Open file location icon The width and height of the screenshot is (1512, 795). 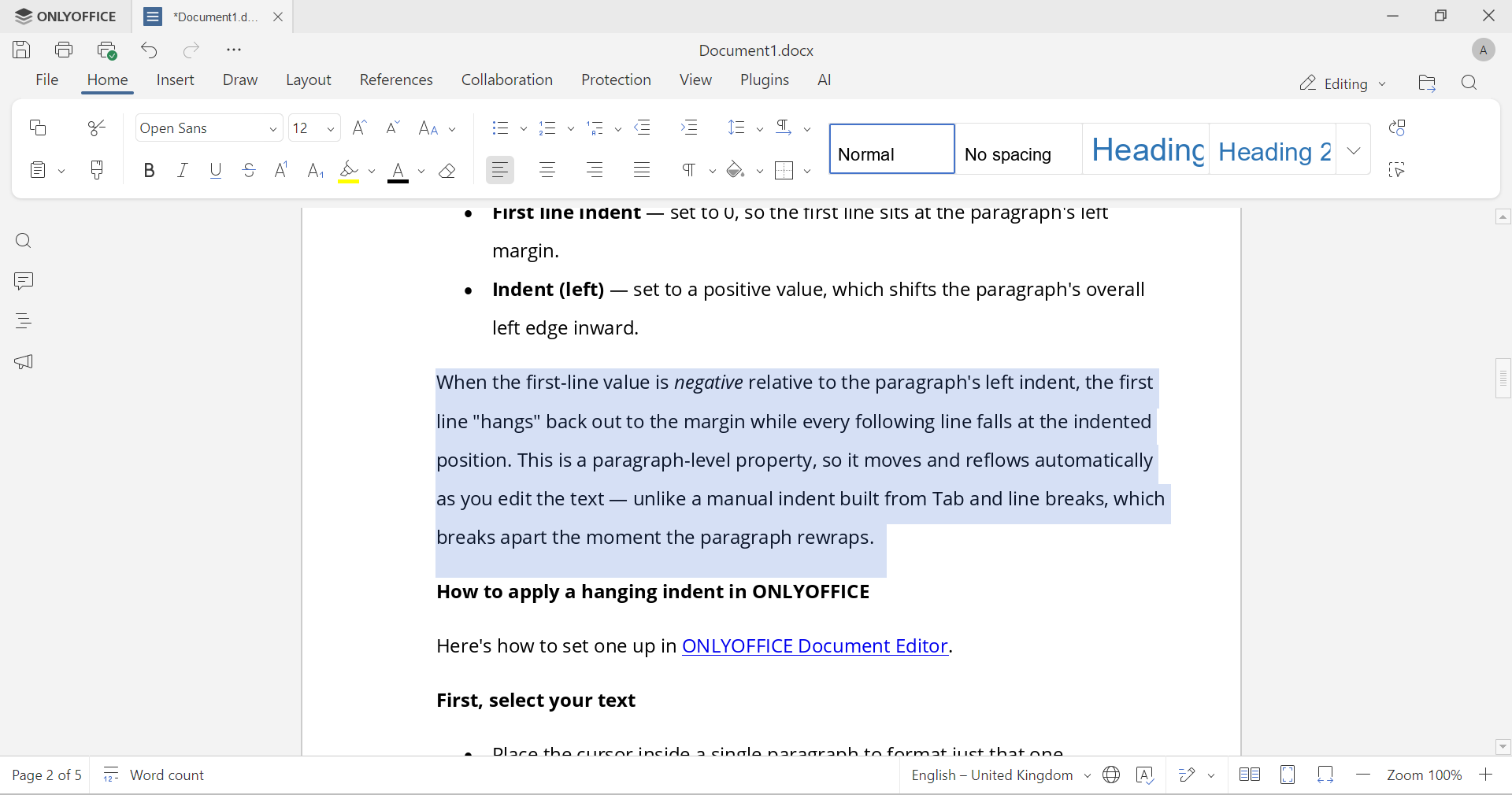tap(1427, 83)
